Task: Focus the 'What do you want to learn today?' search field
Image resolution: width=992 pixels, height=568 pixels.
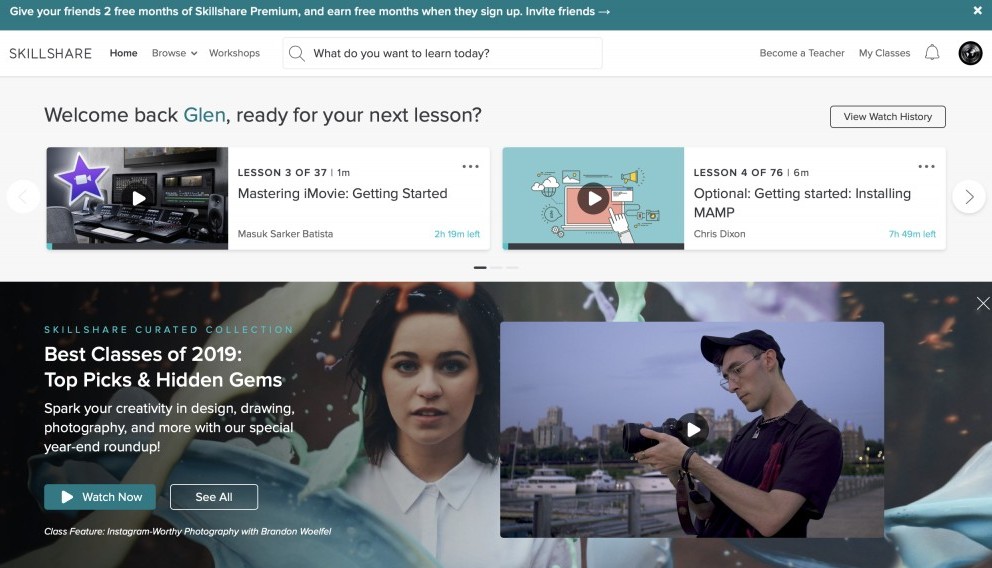Action: tap(442, 53)
